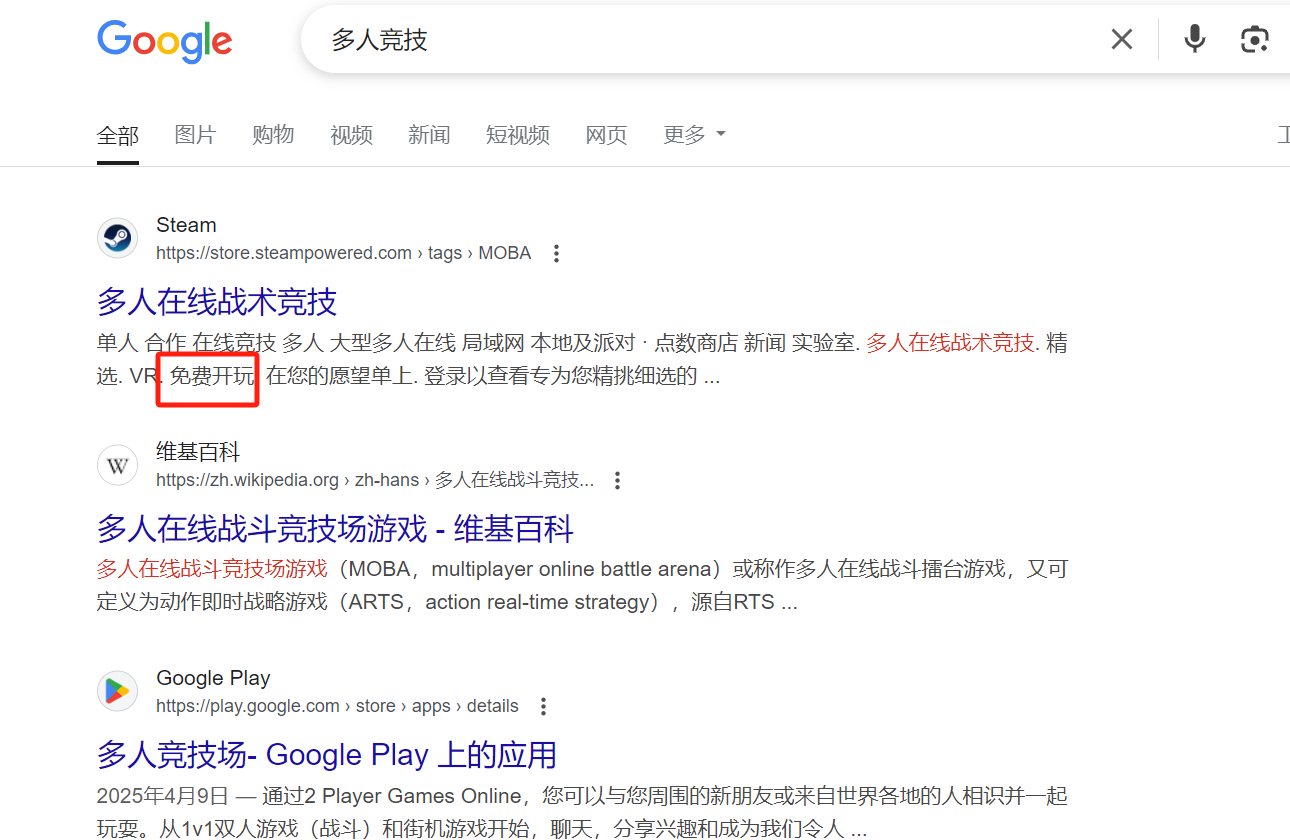Switch to the 短视频 tab

[x=518, y=135]
